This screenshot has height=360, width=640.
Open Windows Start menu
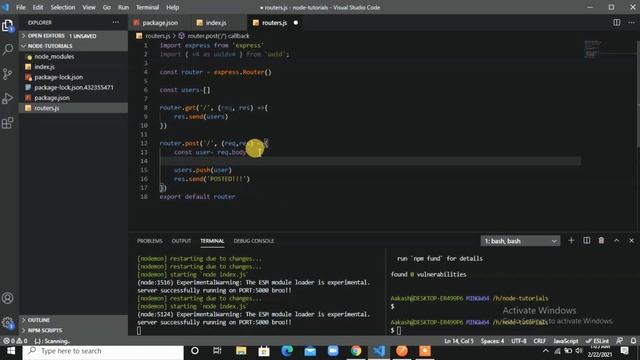11,351
